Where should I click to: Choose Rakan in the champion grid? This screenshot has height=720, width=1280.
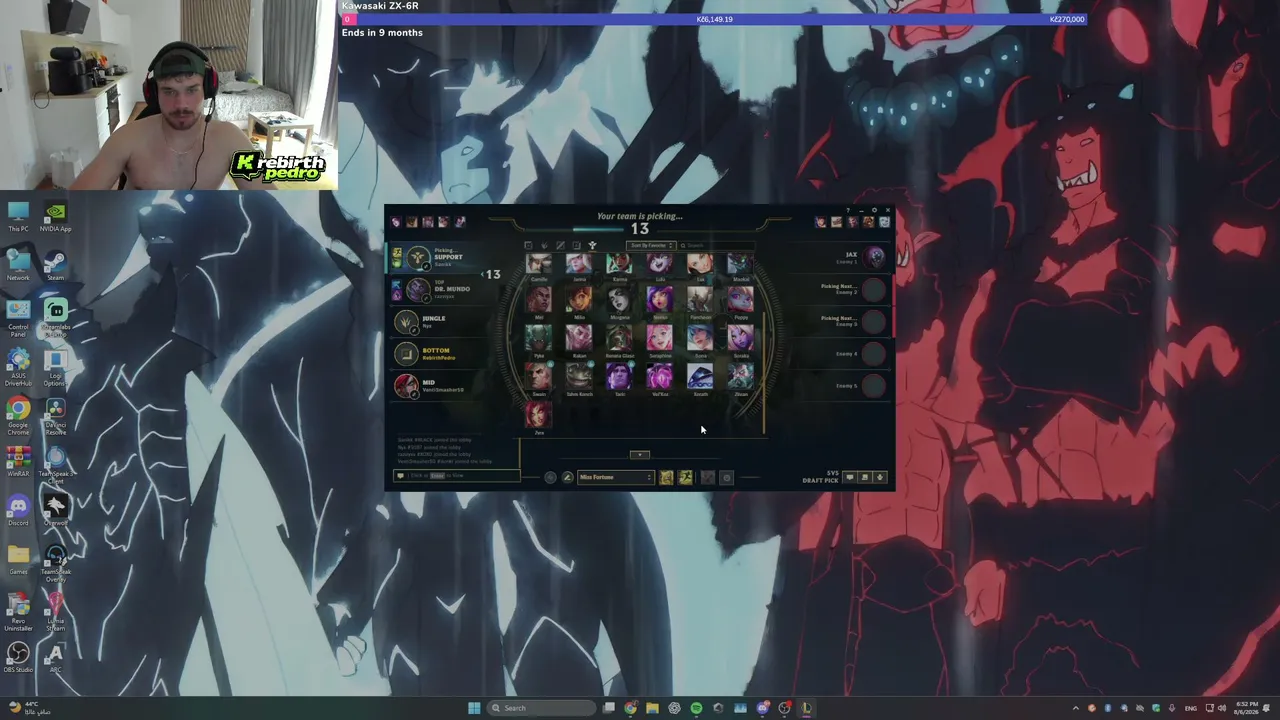[x=579, y=337]
